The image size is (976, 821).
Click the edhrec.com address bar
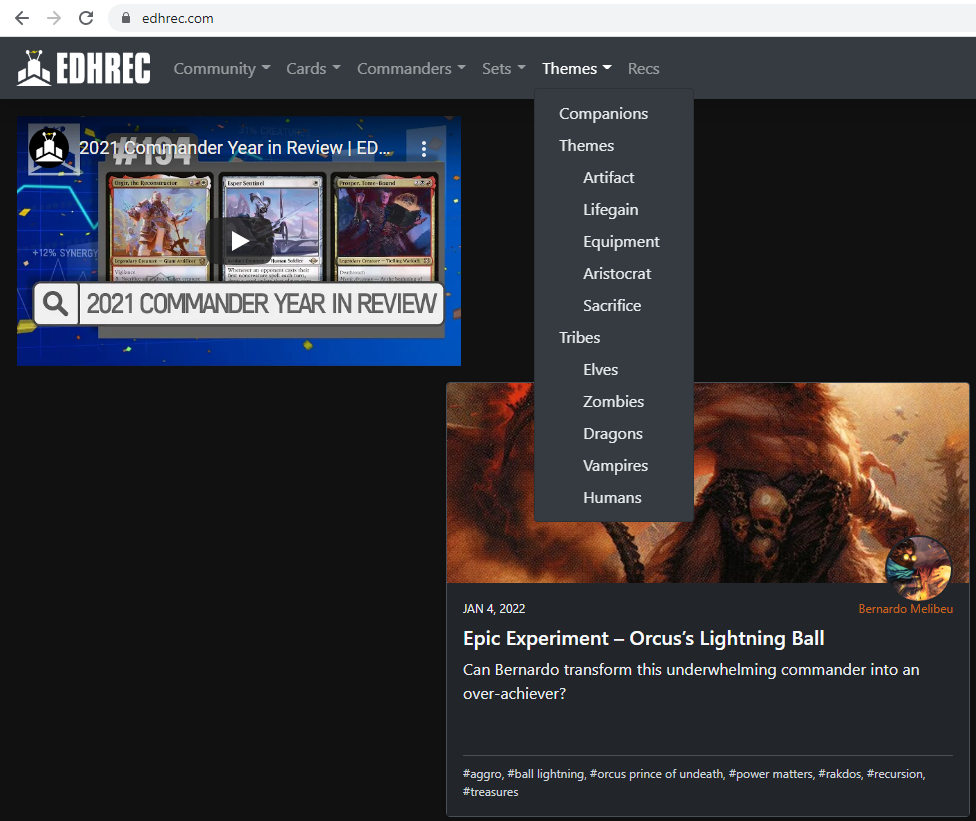click(x=542, y=18)
